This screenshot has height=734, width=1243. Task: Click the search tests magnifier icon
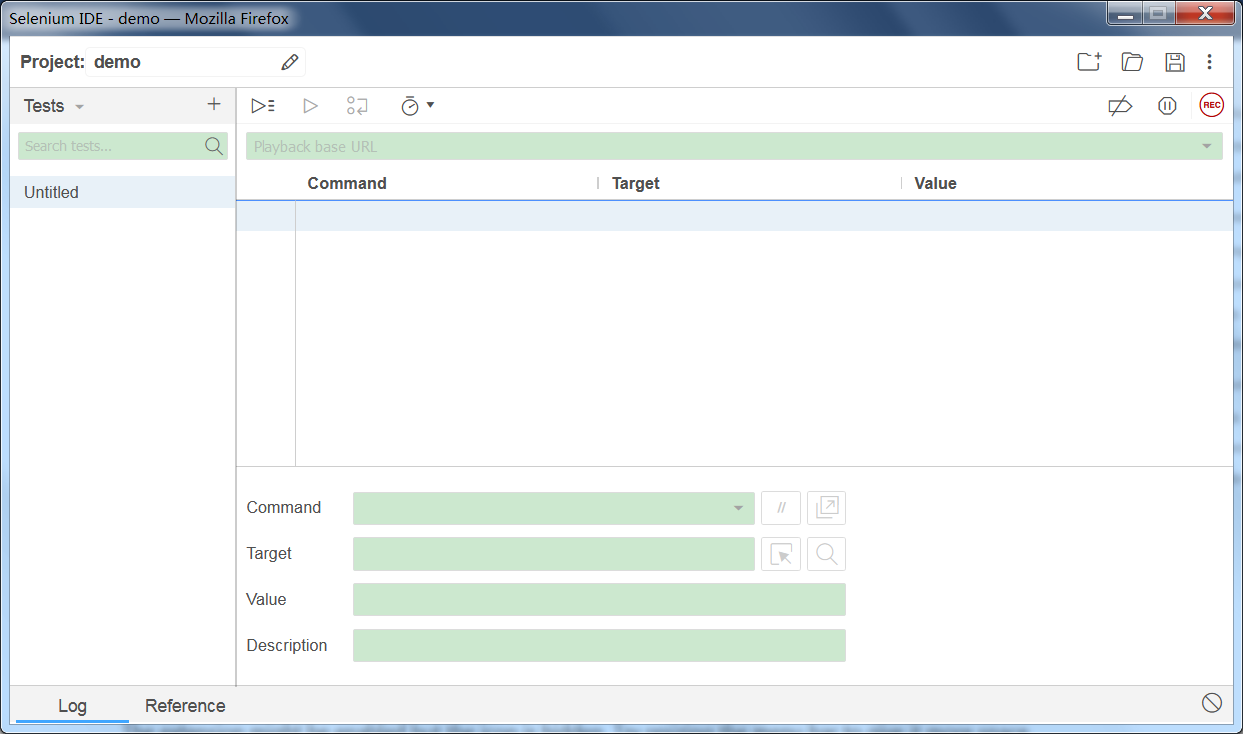point(214,146)
